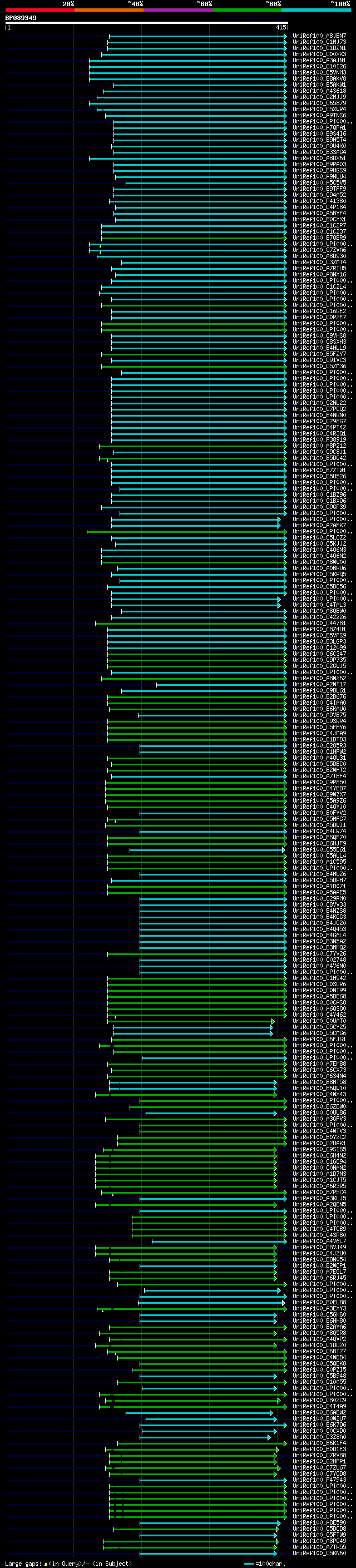Select label UniRef100_B0FYV2
This screenshot has width=356, height=1568.
click(319, 813)
